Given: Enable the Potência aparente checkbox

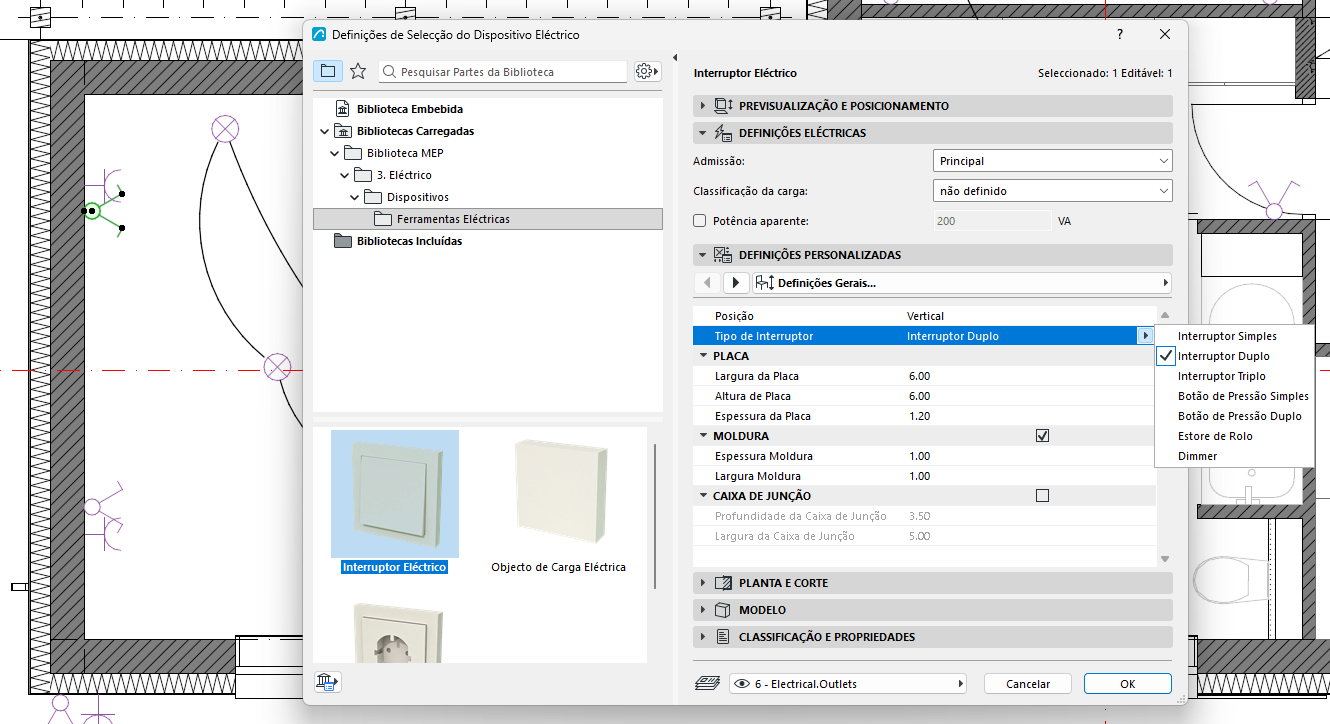Looking at the screenshot, I should click(700, 221).
